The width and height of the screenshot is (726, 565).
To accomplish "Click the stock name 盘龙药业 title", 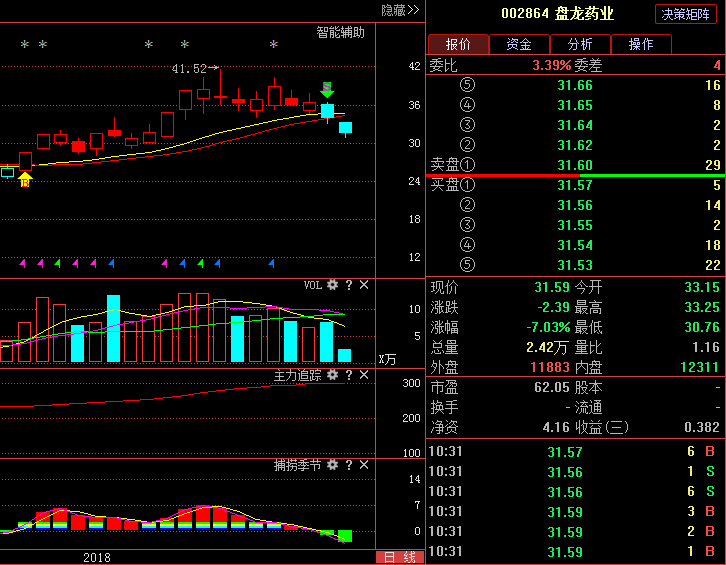I will (585, 14).
